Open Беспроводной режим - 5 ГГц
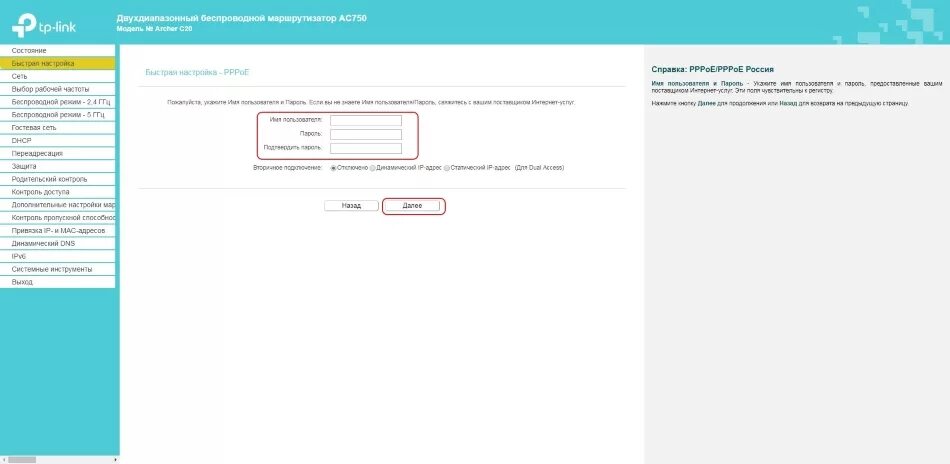950x464 pixels. (58, 115)
